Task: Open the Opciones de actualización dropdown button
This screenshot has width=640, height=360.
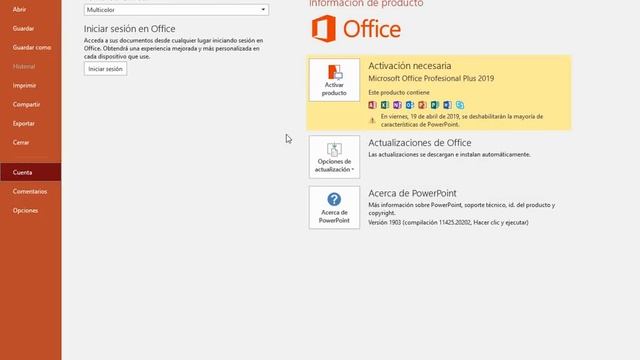Action: click(334, 157)
